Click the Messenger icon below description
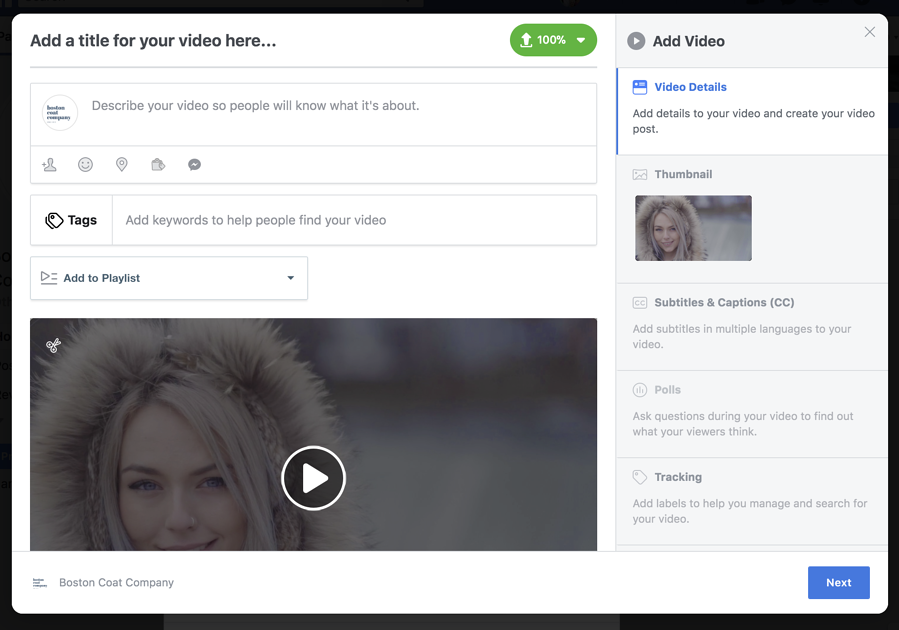Screen dimensions: 899x630 195,165
